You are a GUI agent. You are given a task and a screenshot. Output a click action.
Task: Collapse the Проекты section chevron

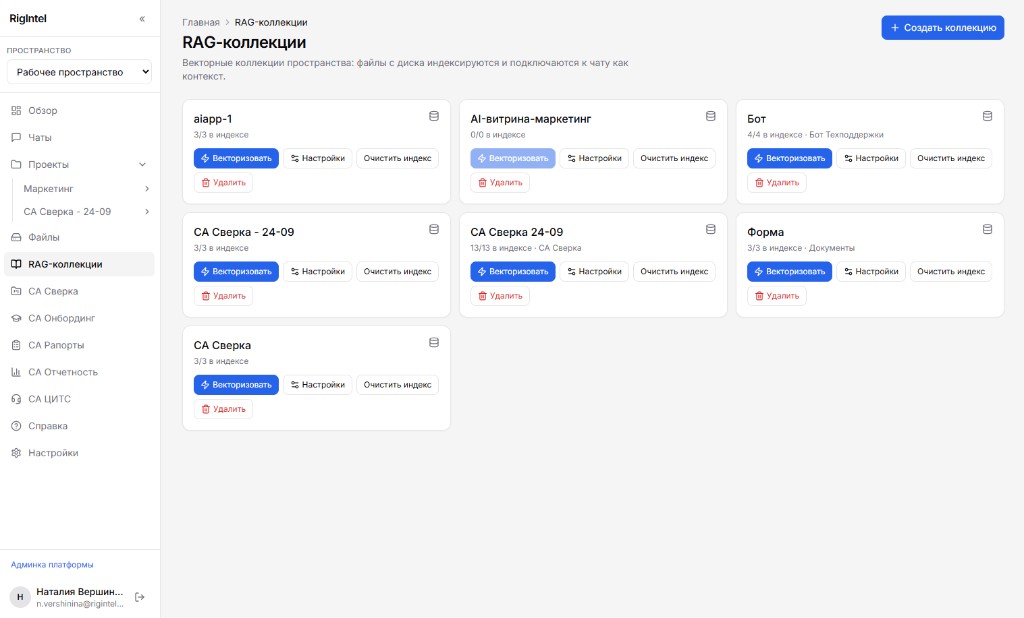(x=142, y=165)
